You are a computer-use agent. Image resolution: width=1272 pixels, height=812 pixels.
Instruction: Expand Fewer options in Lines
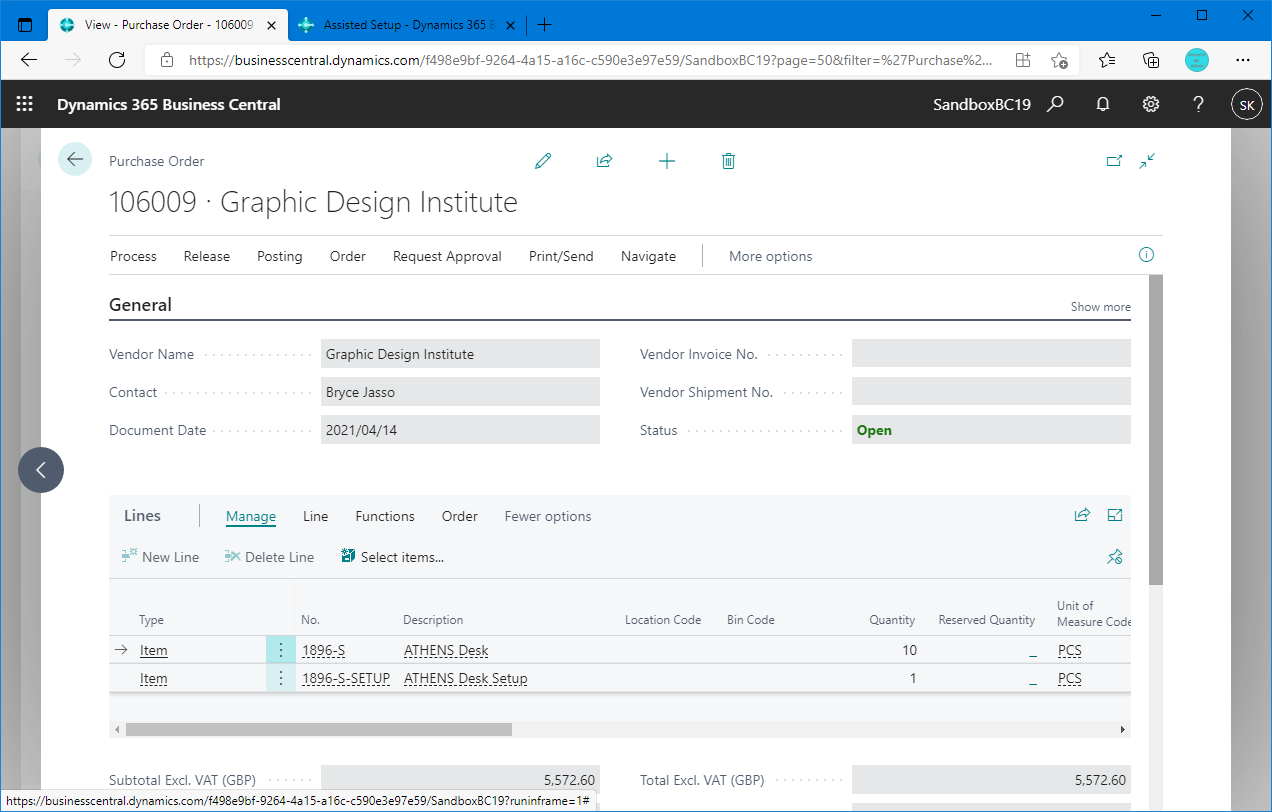click(x=548, y=516)
